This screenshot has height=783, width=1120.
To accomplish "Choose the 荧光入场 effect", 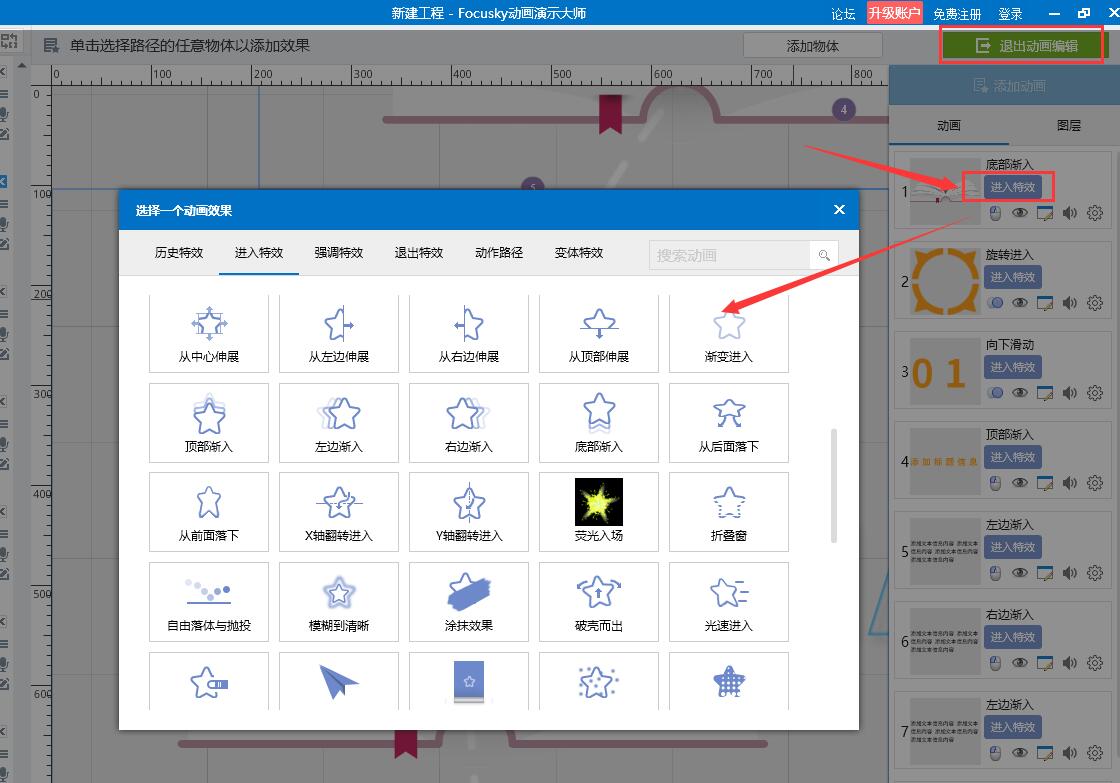I will (599, 512).
